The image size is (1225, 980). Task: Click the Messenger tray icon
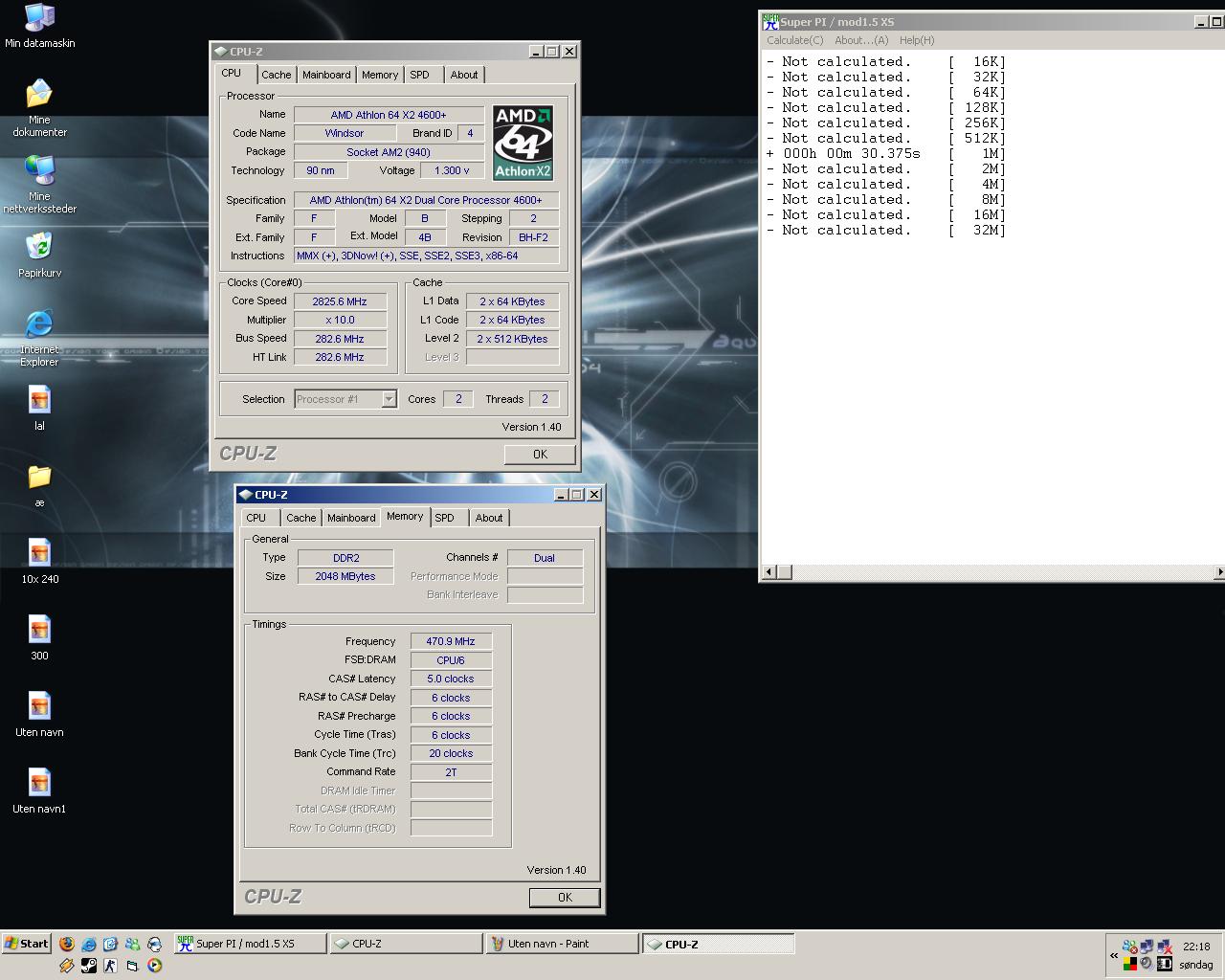point(1130,947)
